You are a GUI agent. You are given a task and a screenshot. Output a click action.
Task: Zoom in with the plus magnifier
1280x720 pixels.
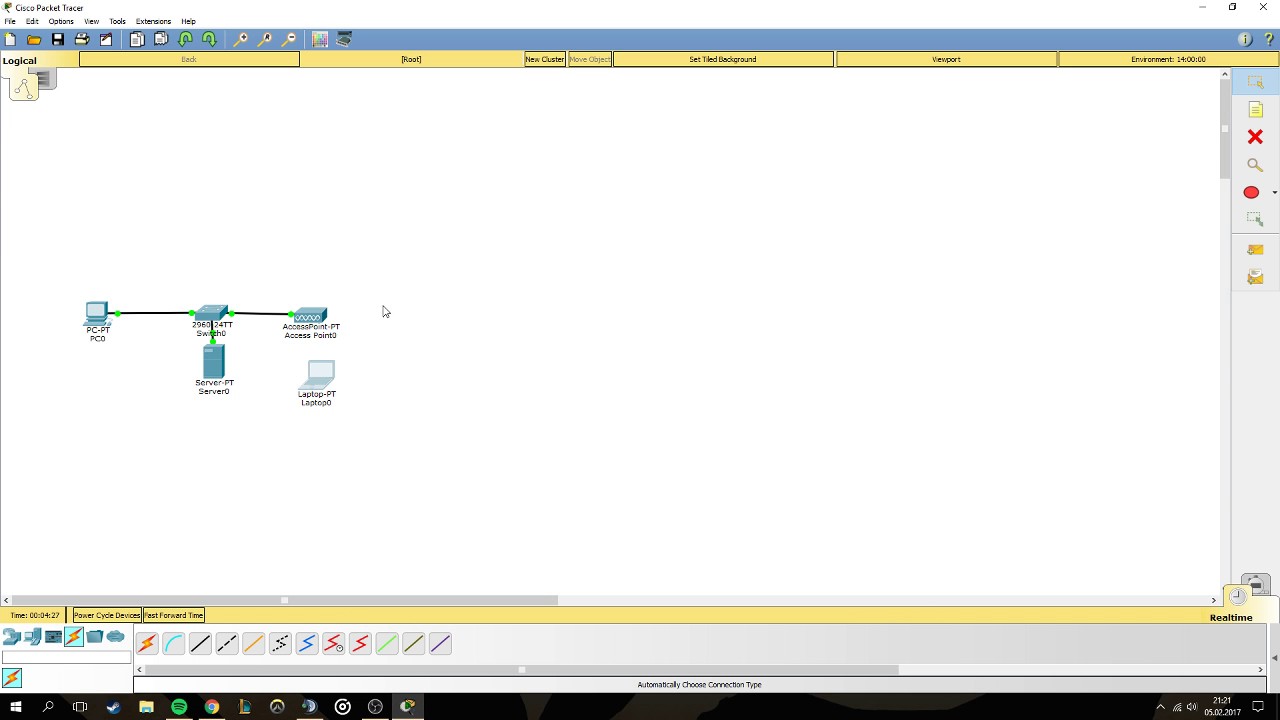240,39
